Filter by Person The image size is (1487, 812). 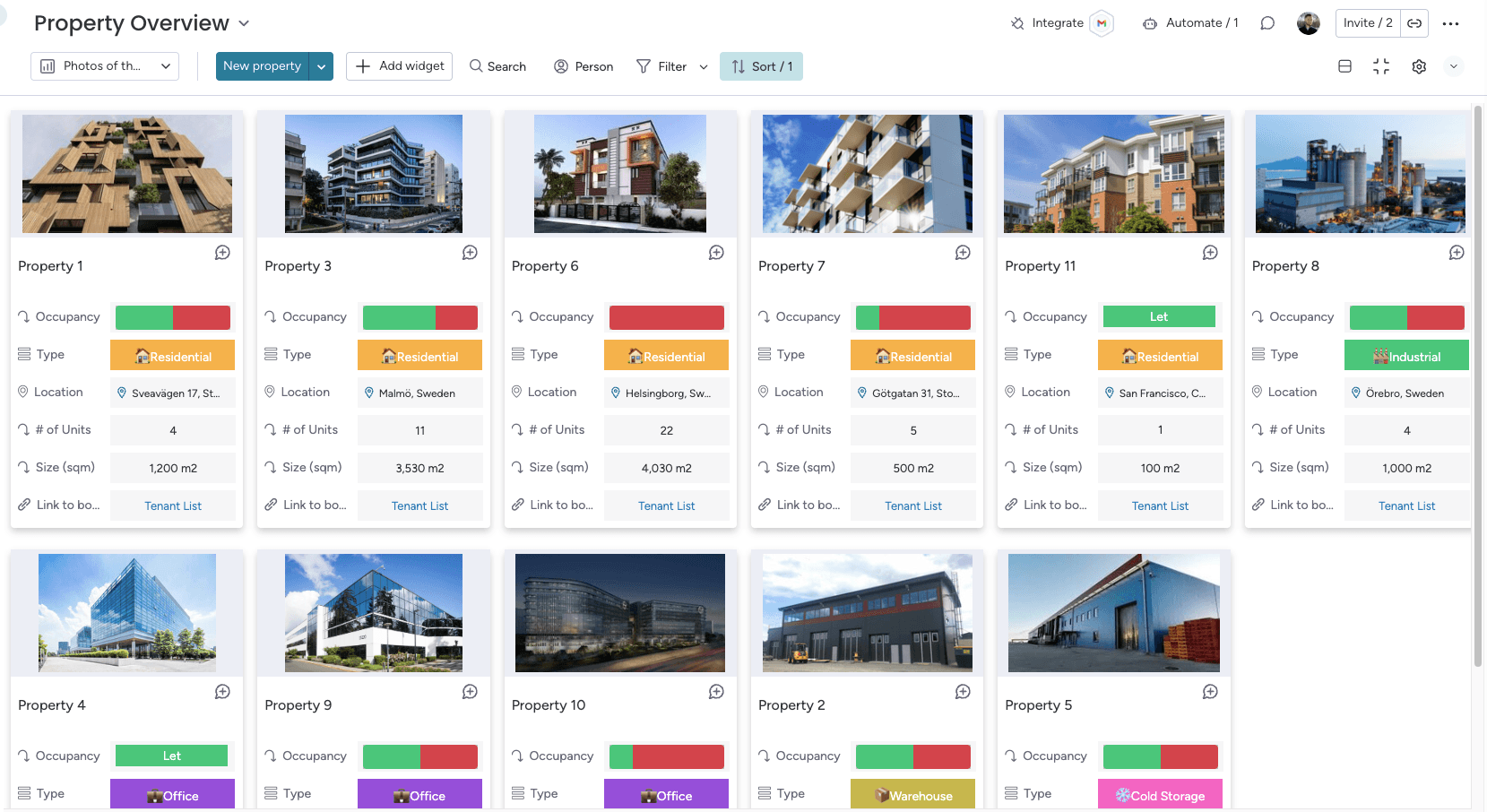(584, 66)
